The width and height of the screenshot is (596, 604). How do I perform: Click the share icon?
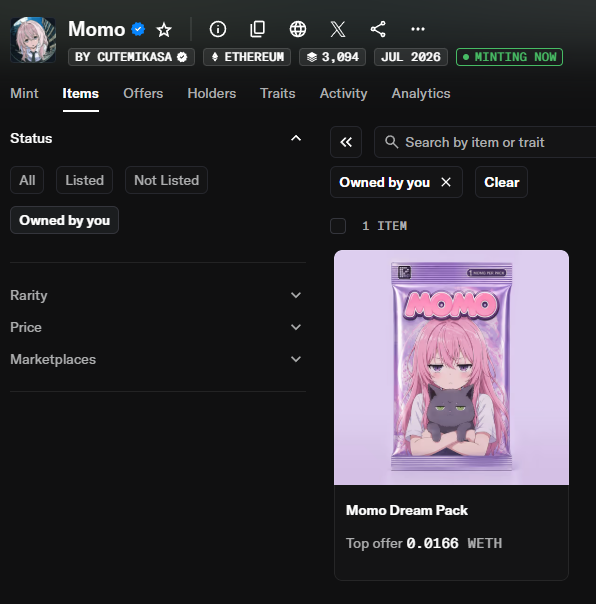[378, 29]
